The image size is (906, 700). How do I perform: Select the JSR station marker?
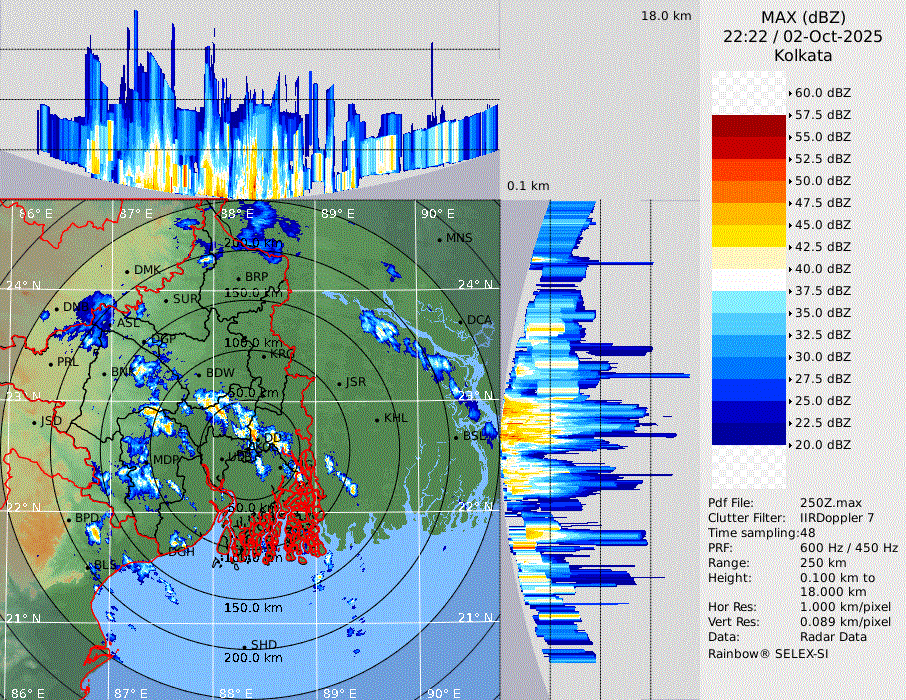tap(339, 383)
